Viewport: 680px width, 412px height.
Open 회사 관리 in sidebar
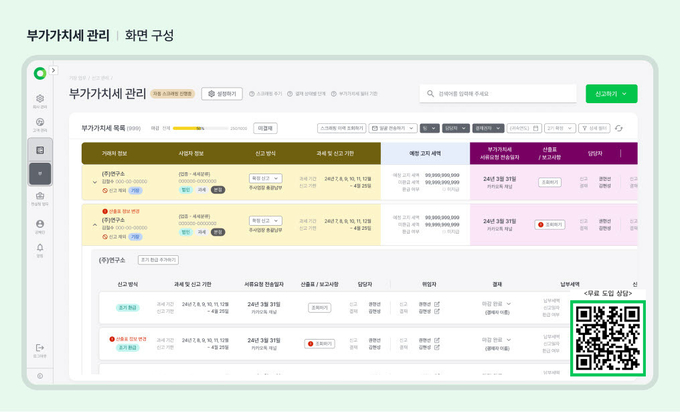coord(40,101)
